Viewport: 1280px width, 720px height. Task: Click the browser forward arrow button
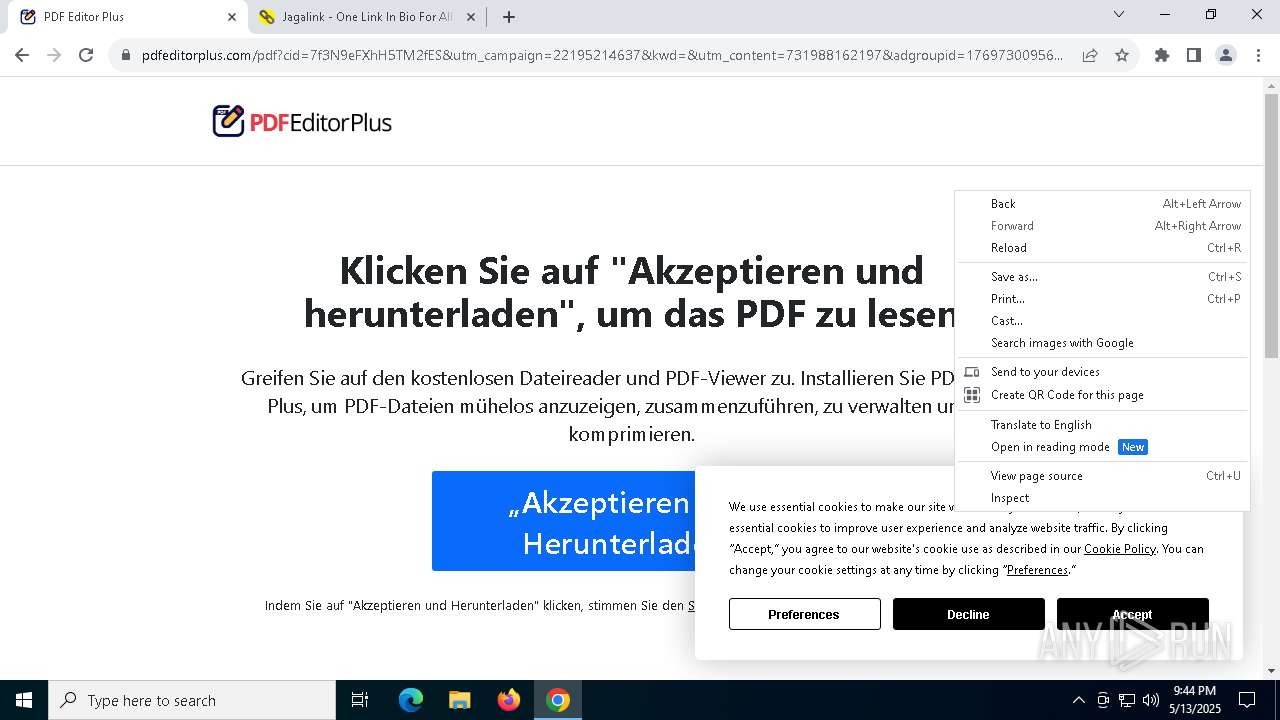coord(54,55)
